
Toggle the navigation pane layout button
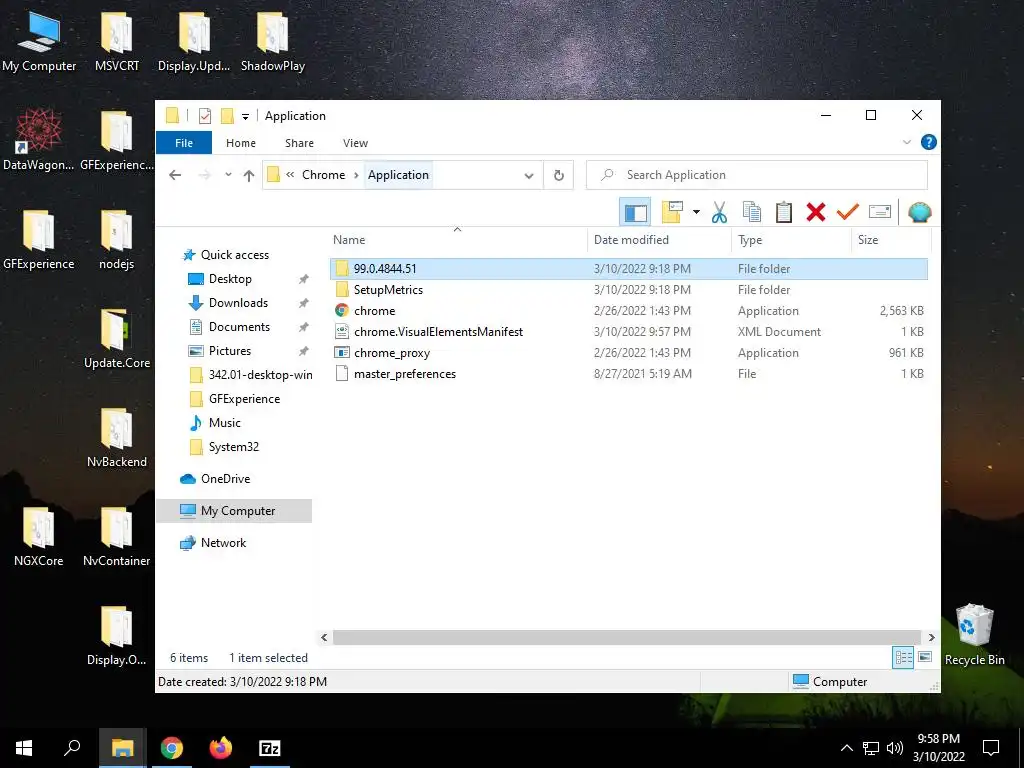click(x=635, y=212)
